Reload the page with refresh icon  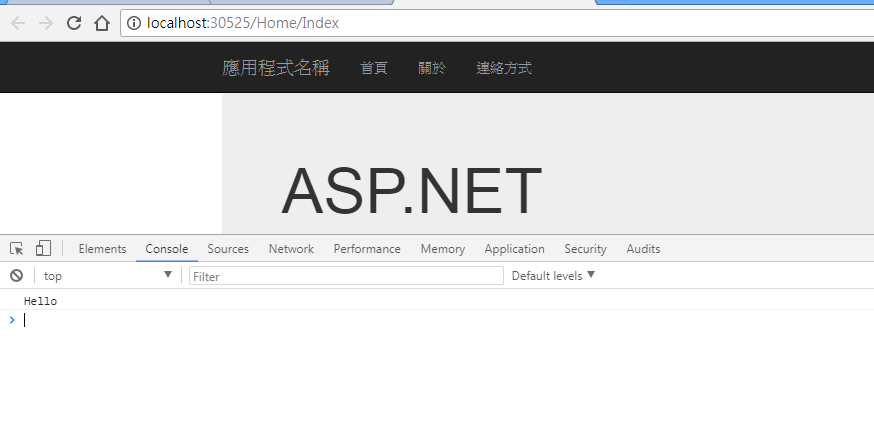pyautogui.click(x=74, y=23)
